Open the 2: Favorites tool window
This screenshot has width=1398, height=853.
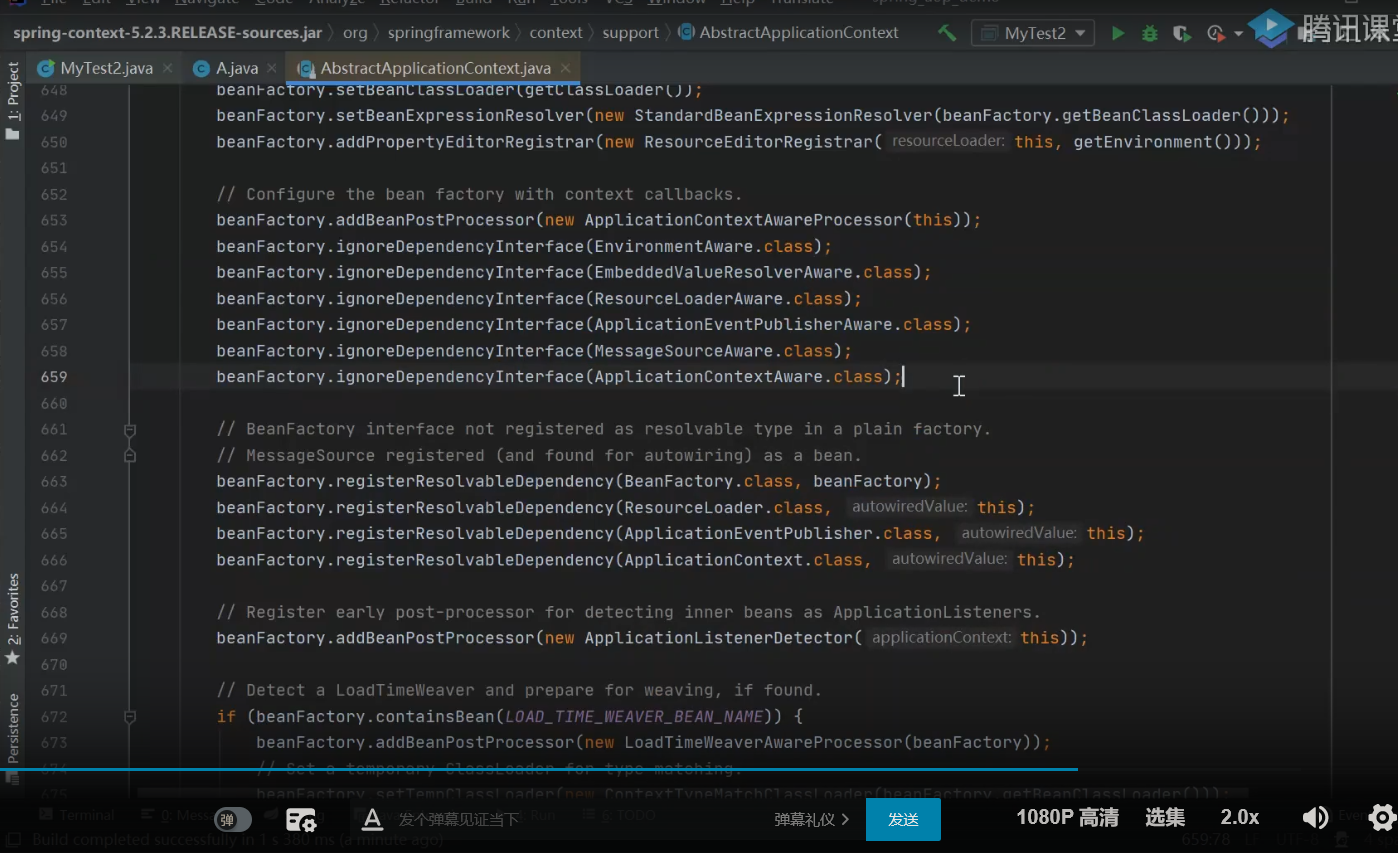point(13,618)
